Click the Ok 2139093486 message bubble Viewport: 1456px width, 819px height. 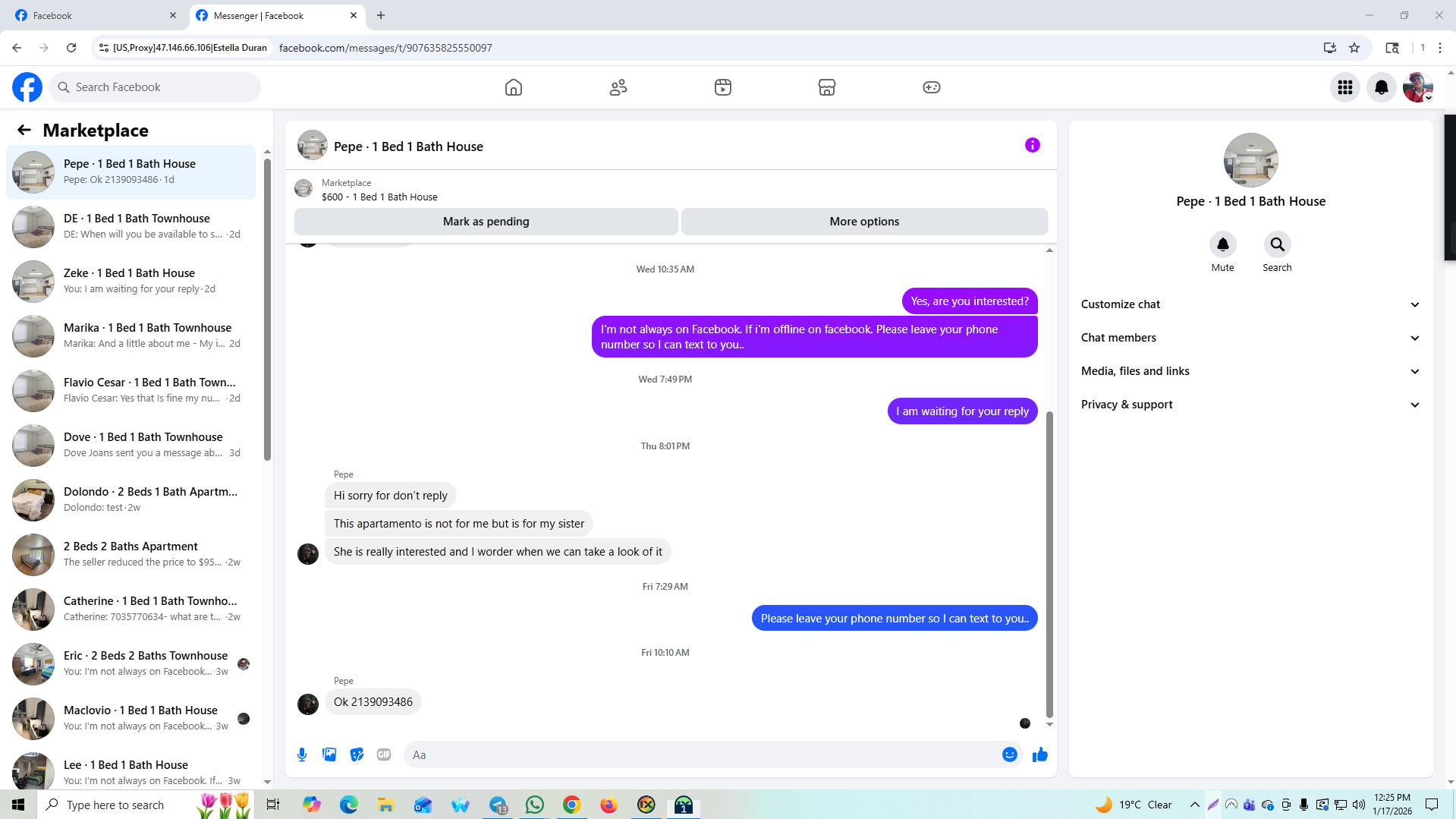373,702
